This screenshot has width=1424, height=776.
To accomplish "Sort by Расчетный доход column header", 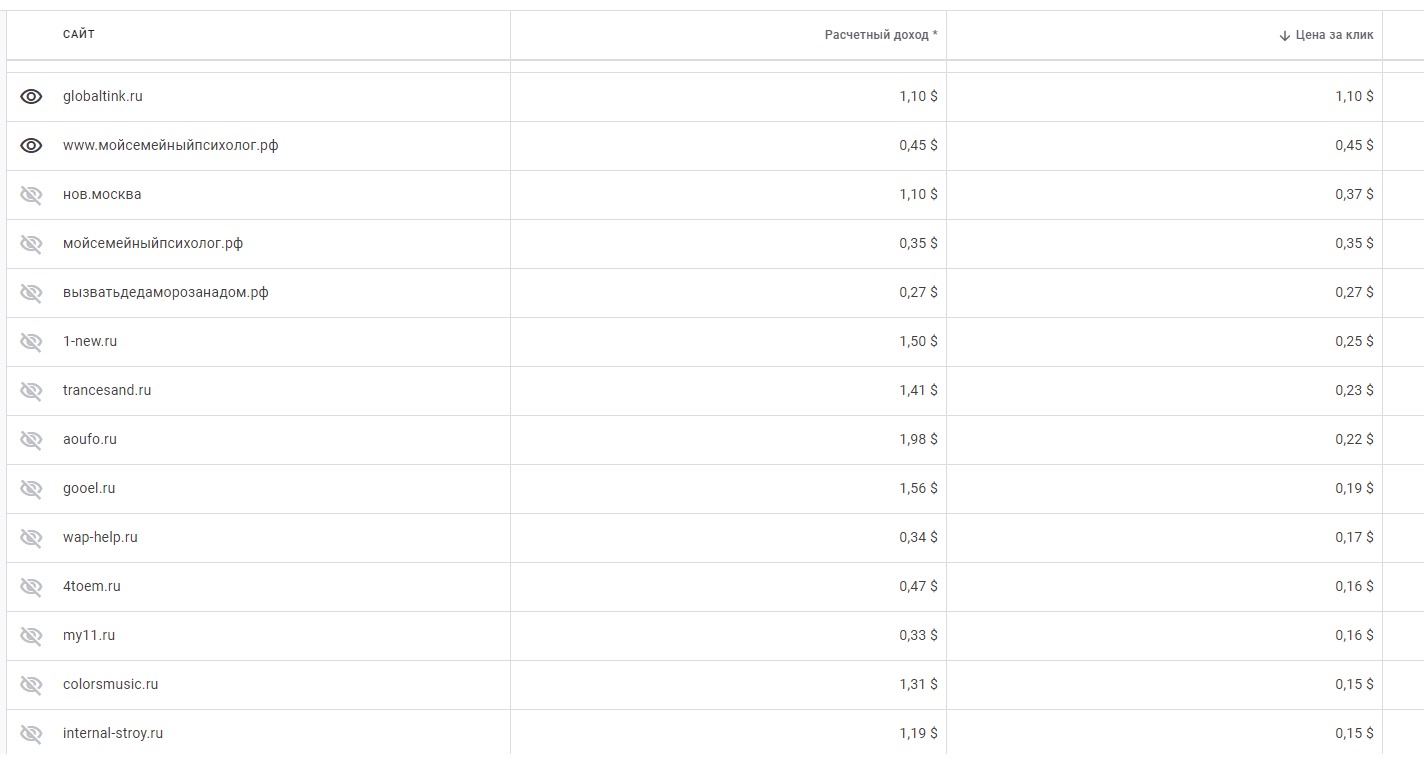I will coord(881,35).
